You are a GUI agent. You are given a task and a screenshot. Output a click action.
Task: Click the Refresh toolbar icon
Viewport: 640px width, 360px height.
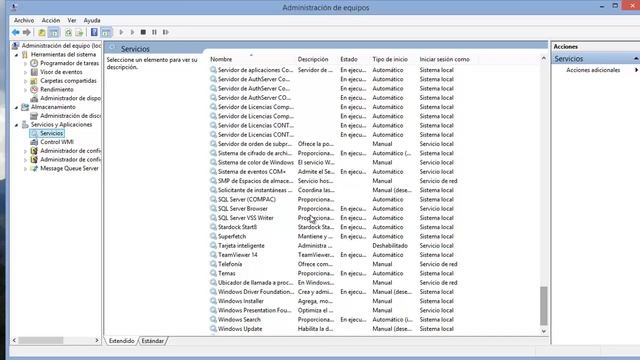coord(68,32)
